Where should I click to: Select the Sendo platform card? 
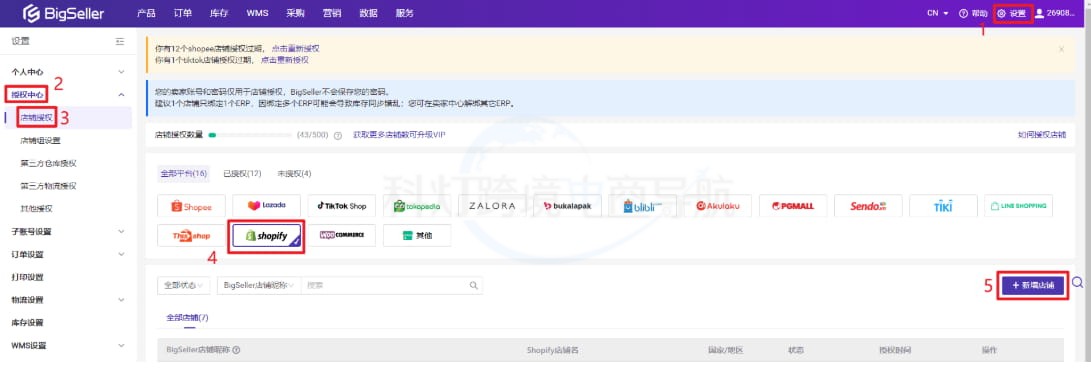point(868,206)
